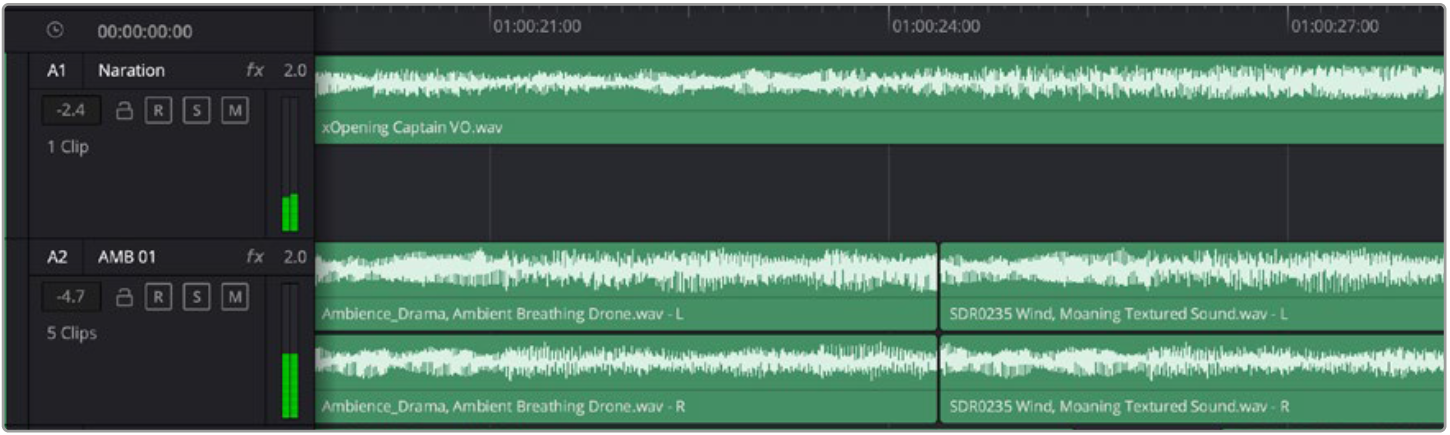Click the -4.7 volume field on A2
The width and height of the screenshot is (1450, 435).
[71, 297]
